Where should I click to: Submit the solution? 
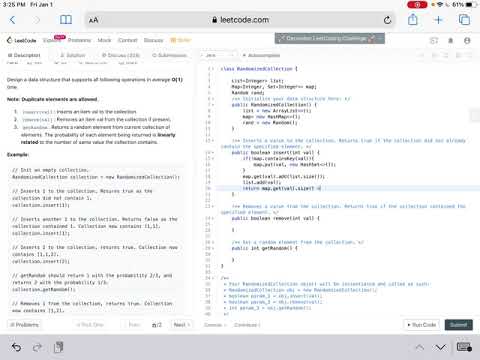pos(459,325)
